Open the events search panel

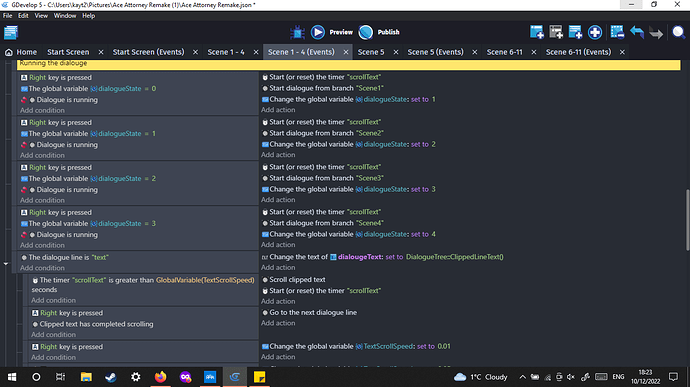pos(678,32)
